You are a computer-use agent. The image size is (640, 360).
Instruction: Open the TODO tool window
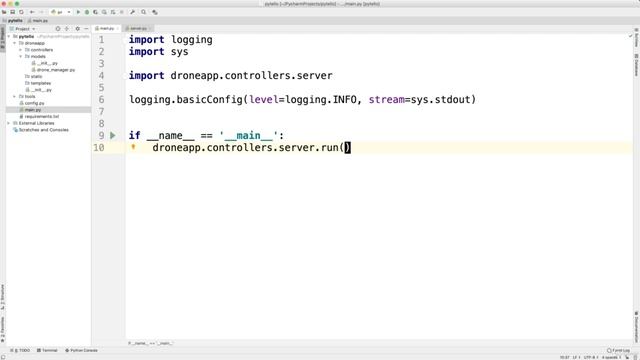20,350
